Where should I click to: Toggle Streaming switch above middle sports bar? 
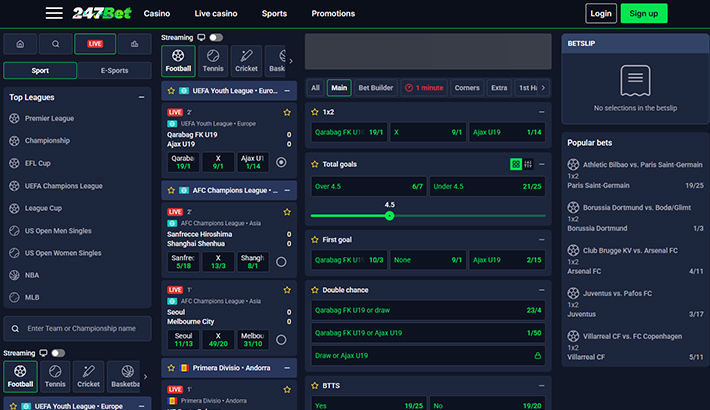pyautogui.click(x=216, y=38)
